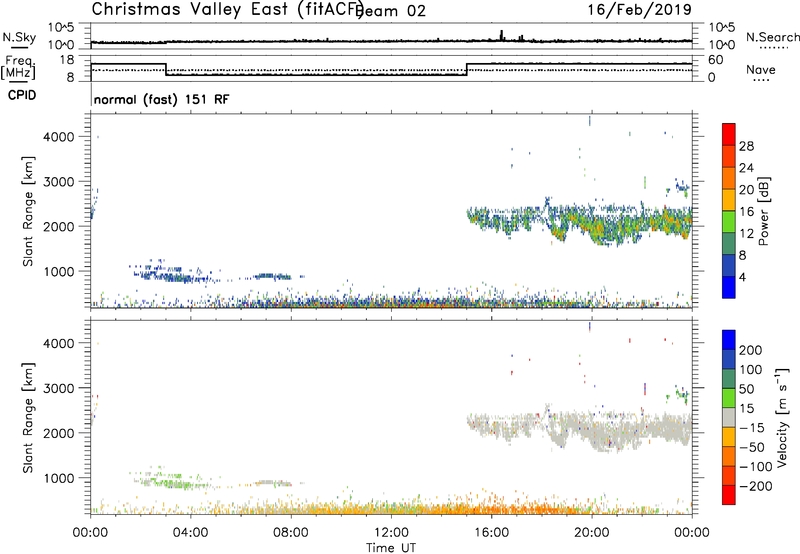The image size is (800, 554).
Task: Select the light green 15–50 velocity colorbar segment
Action: coord(729,398)
